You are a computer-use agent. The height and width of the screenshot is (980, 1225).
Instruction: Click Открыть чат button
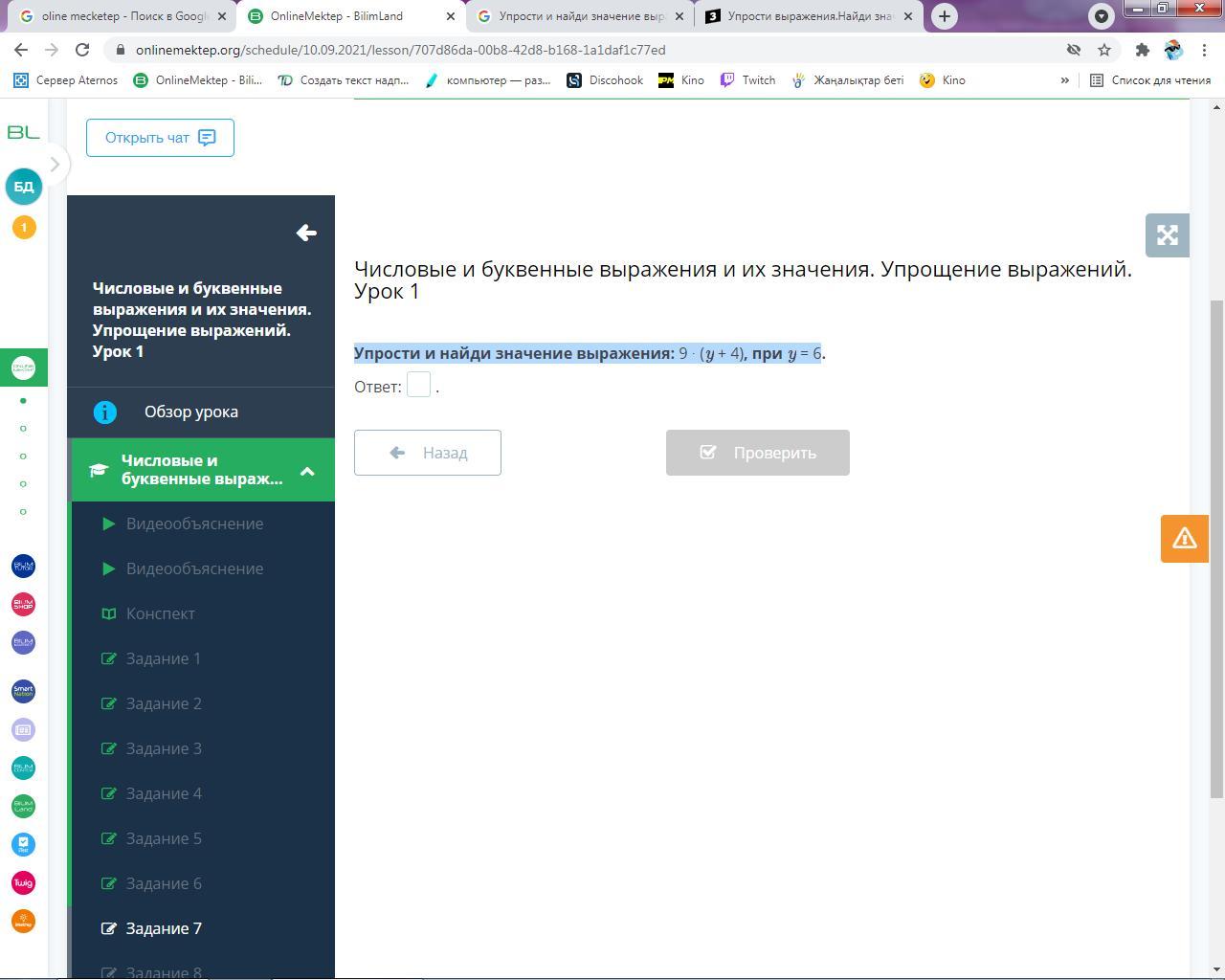pyautogui.click(x=160, y=138)
